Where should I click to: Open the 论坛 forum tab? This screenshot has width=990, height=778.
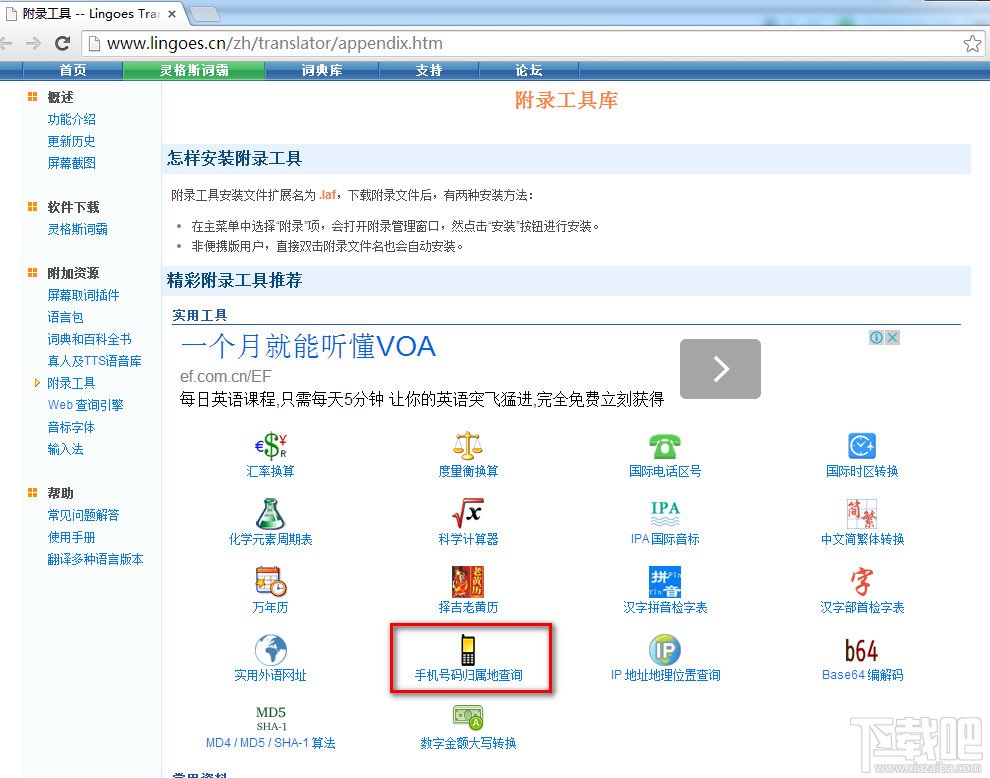528,71
